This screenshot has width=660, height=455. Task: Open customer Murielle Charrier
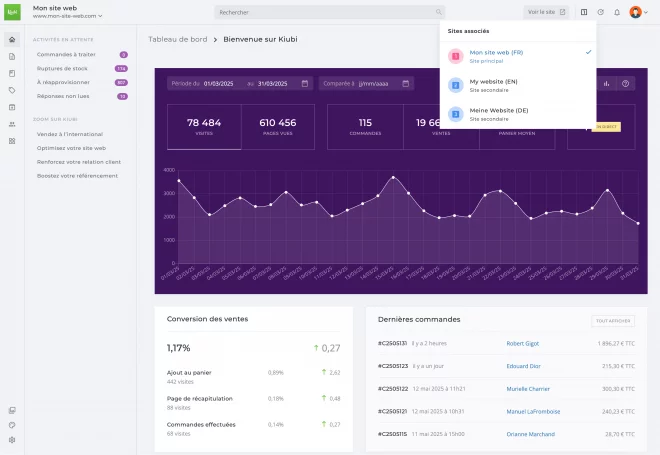pyautogui.click(x=528, y=389)
